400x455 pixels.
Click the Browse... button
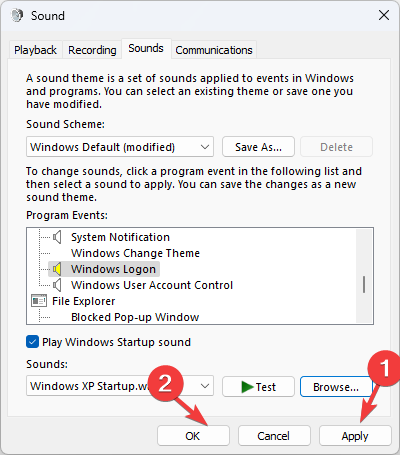336,387
